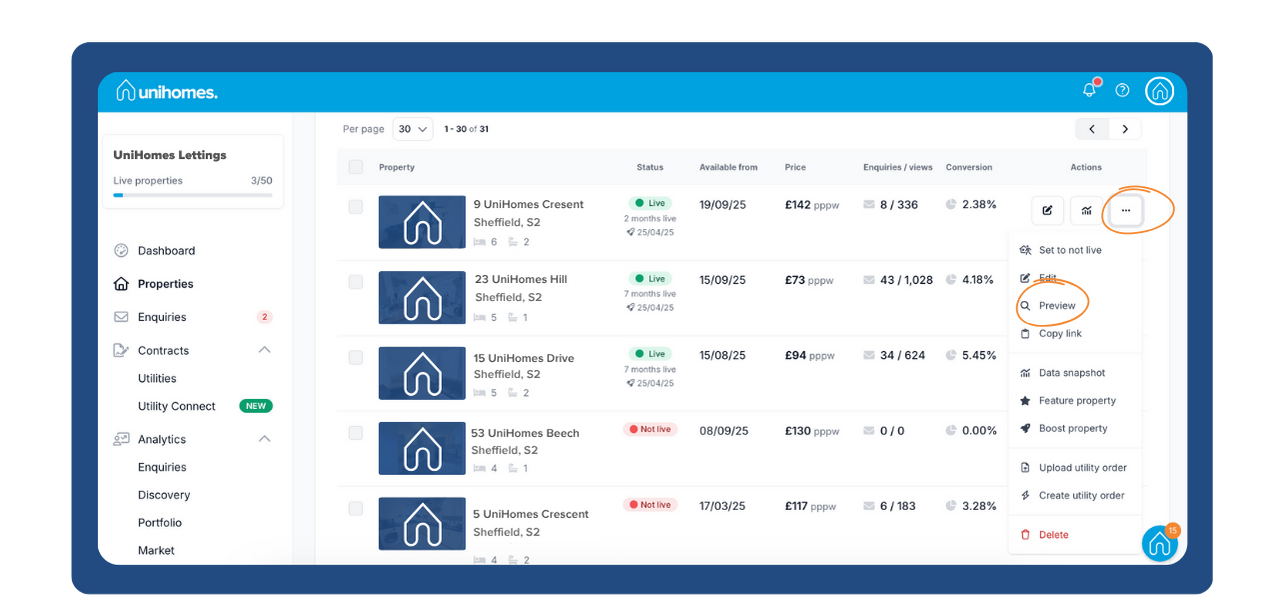This screenshot has width=1266, height=613.
Task: Tick checkbox for 53 UniHomes Beech
Action: tap(355, 433)
